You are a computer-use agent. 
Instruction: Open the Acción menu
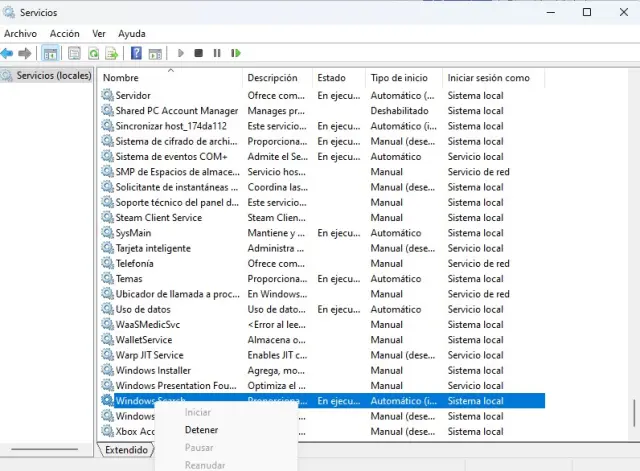[x=64, y=33]
